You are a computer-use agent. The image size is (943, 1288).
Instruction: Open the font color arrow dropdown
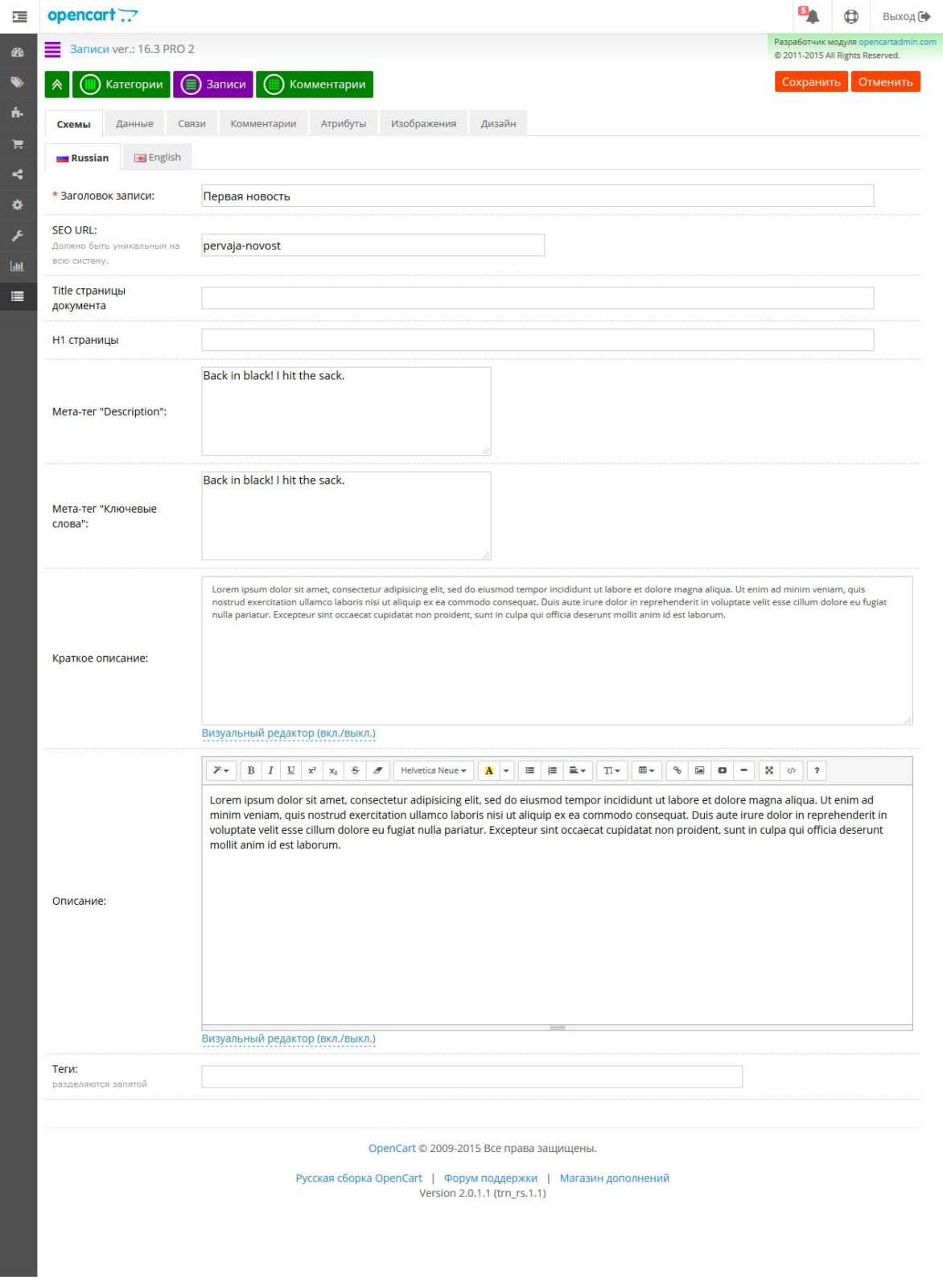pos(506,770)
